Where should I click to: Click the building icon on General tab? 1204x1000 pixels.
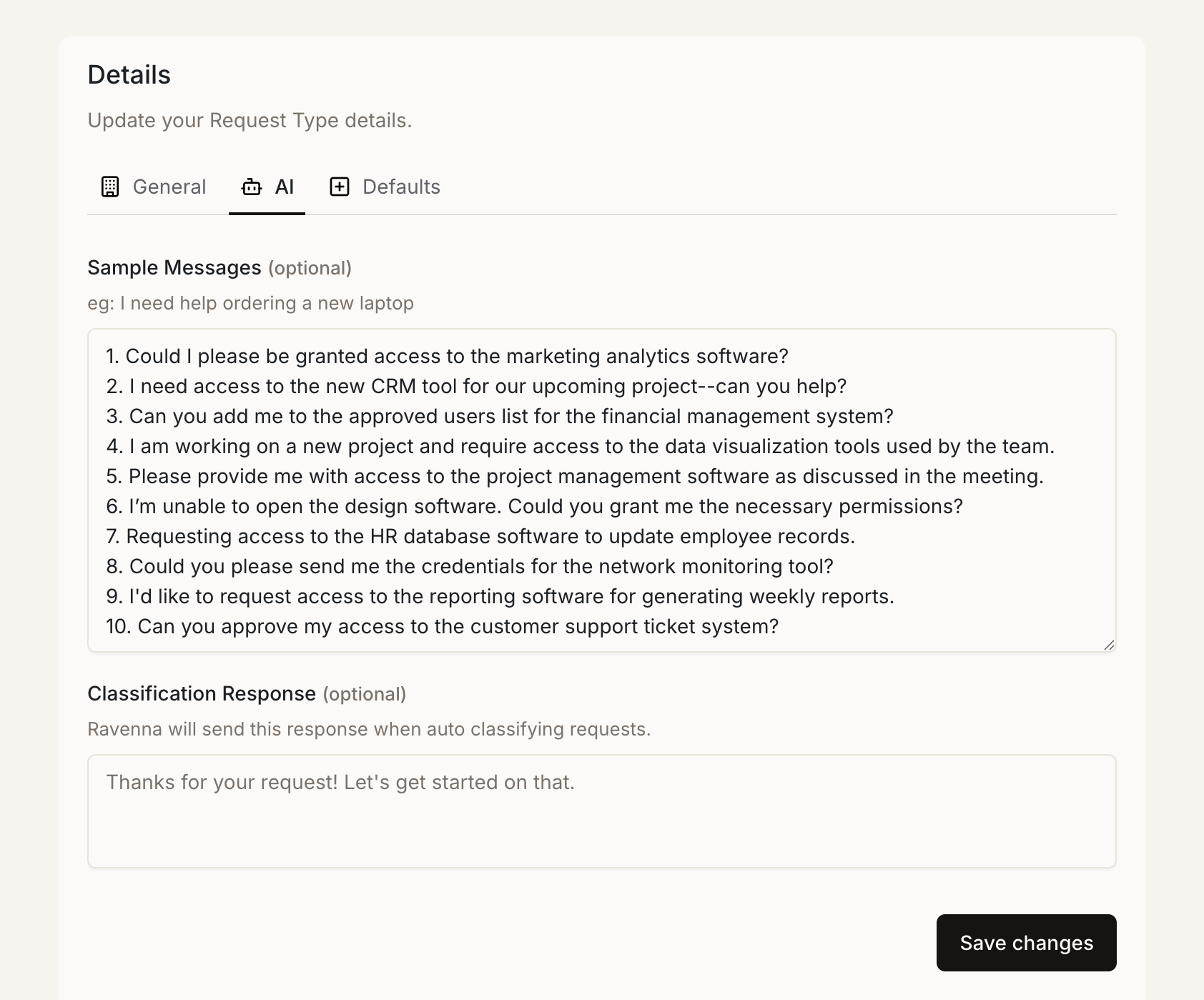[110, 187]
